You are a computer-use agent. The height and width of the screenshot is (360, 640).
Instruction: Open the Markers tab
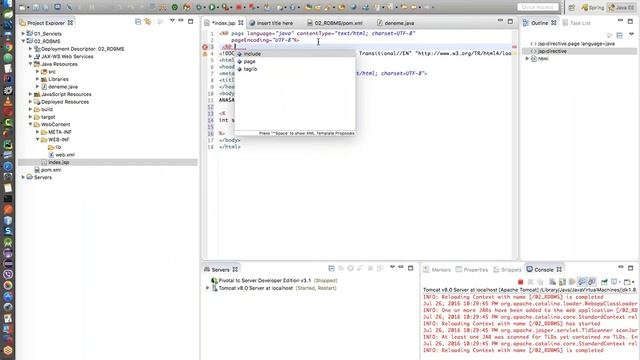tap(437, 270)
